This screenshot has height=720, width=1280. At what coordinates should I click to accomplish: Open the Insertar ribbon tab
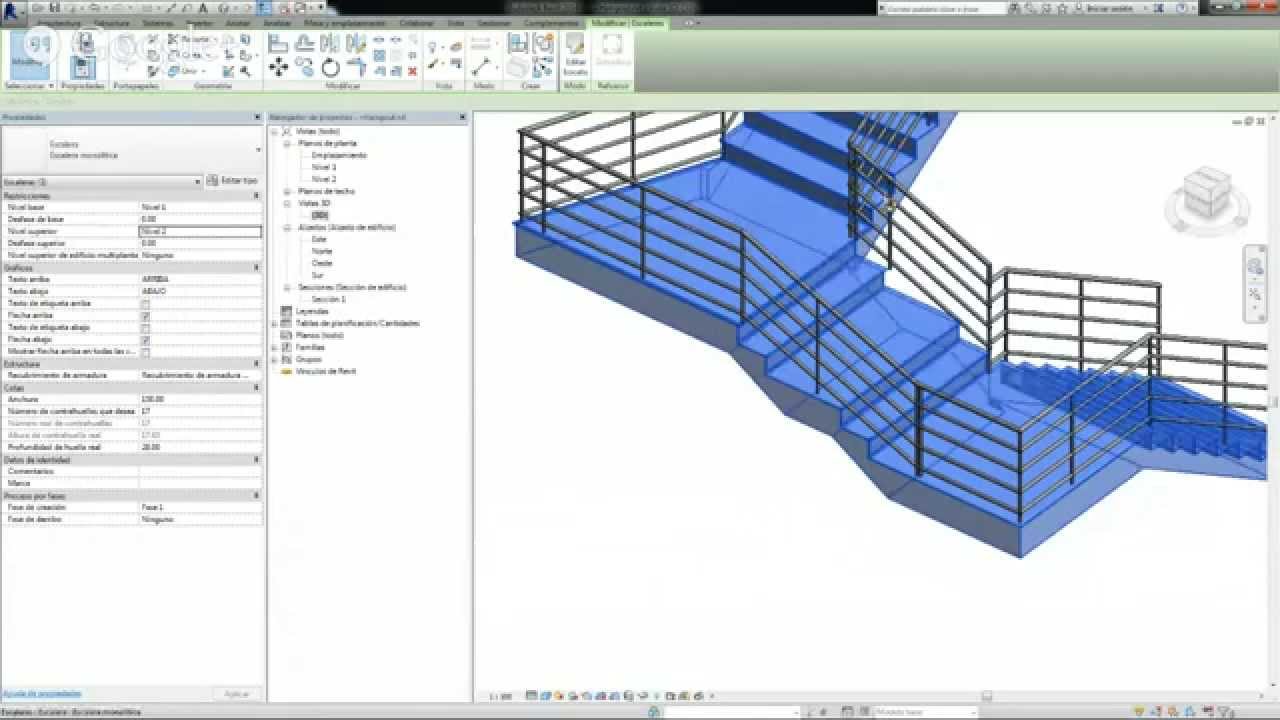(199, 22)
